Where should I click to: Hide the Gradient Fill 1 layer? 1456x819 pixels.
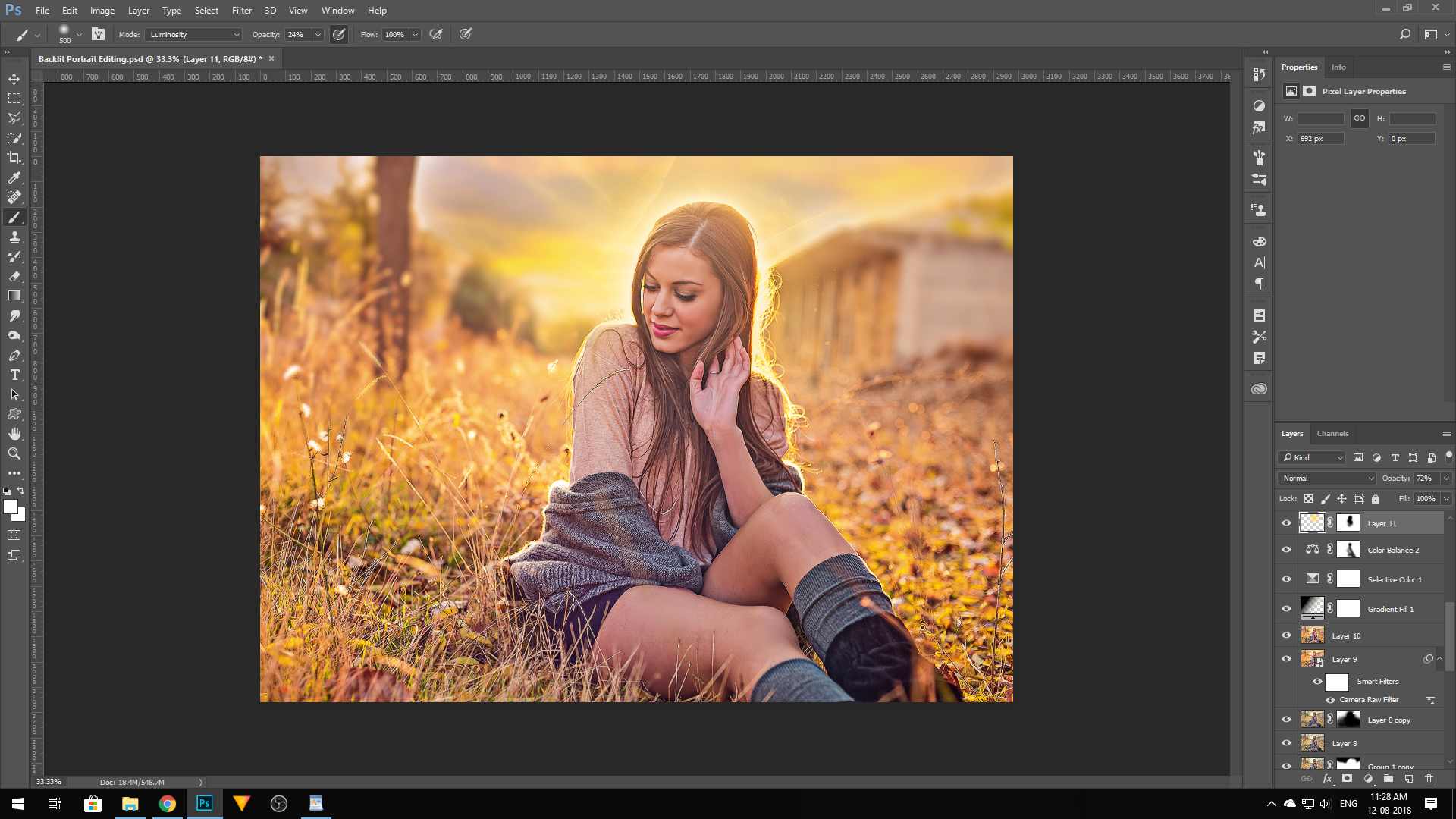pos(1286,609)
